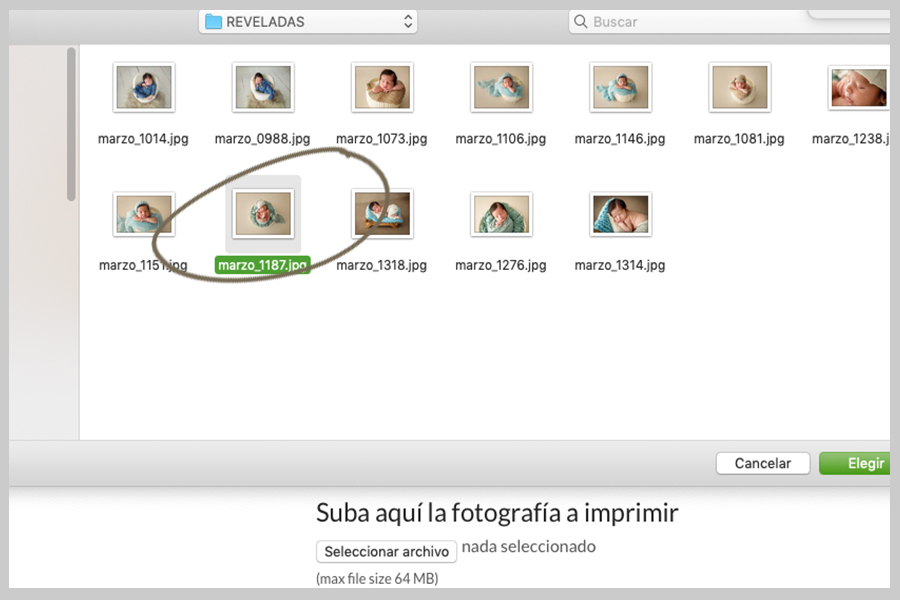
Task: Click the magnifying glass search icon
Action: pos(580,21)
